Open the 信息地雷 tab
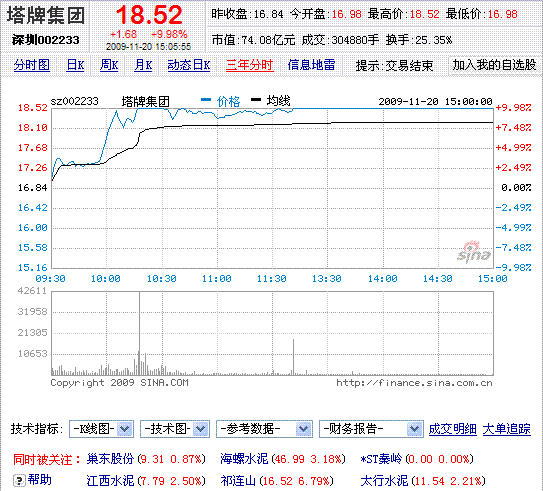 pos(311,65)
